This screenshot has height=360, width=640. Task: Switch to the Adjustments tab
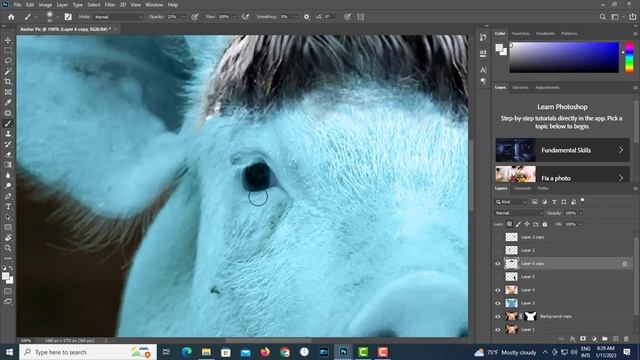(548, 87)
